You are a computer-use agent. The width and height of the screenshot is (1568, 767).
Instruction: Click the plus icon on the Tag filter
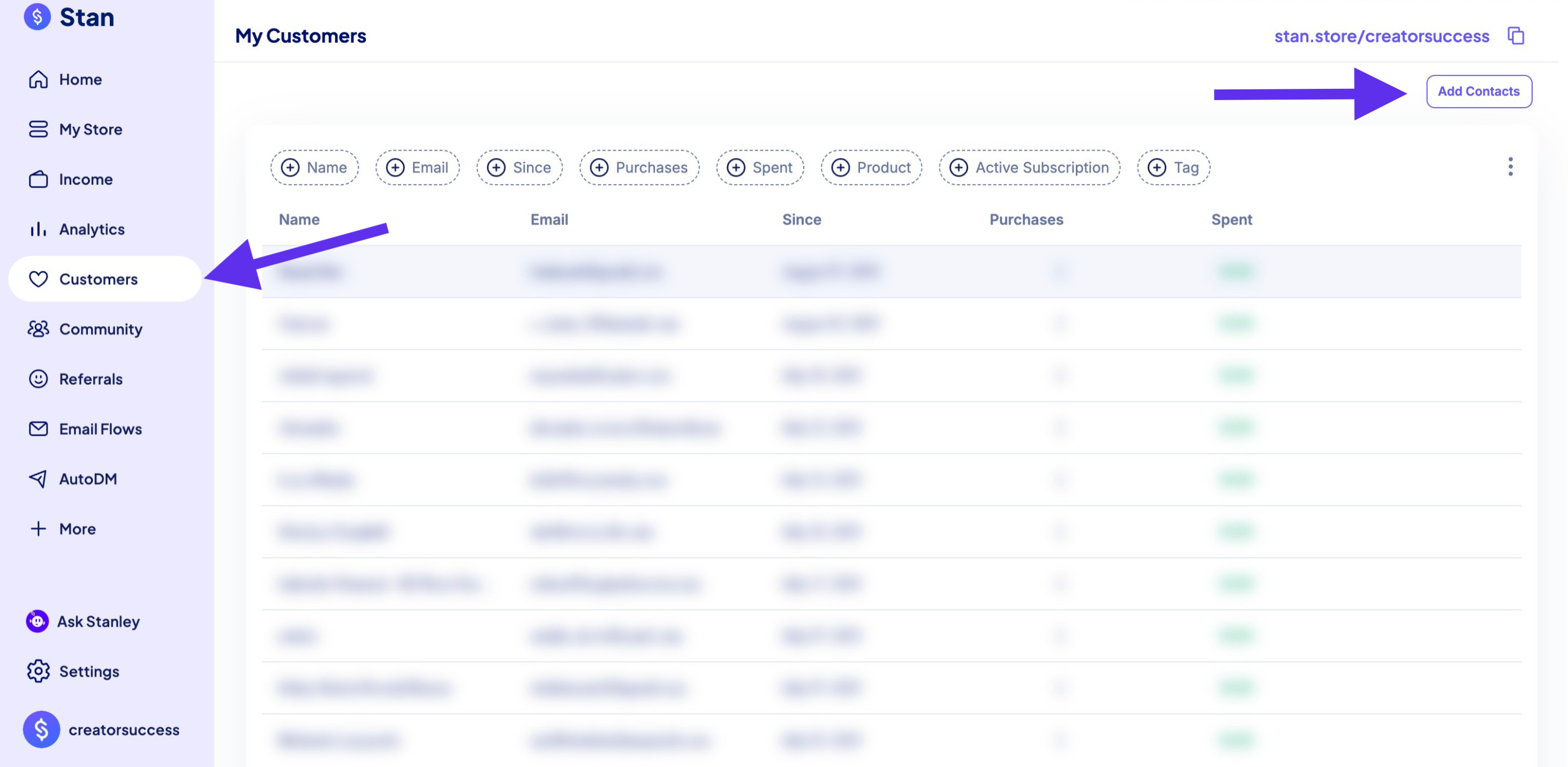click(1157, 168)
